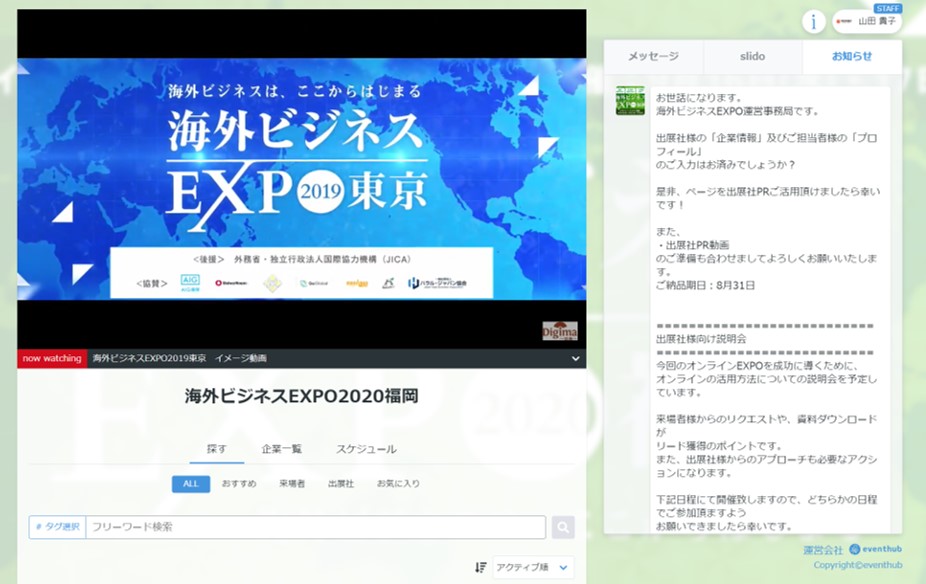Switch to the メッセージ tab
Image resolution: width=926 pixels, height=584 pixels.
[653, 57]
